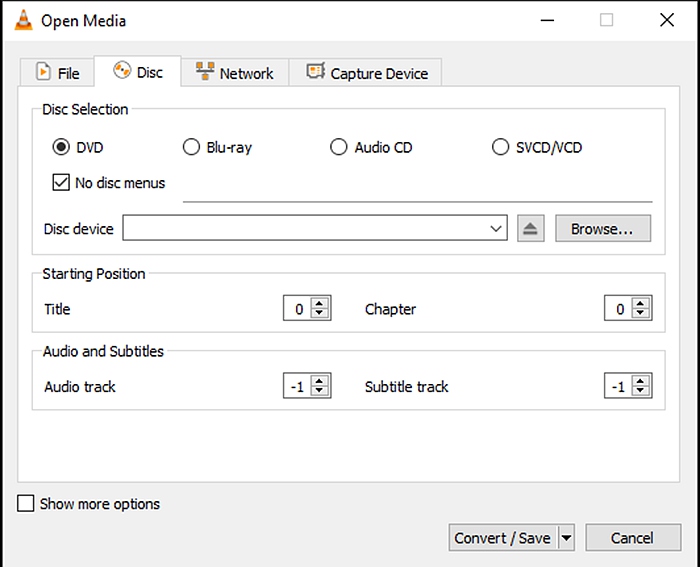Viewport: 700px width, 567px height.
Task: Click the Cancel button
Action: coord(633,538)
